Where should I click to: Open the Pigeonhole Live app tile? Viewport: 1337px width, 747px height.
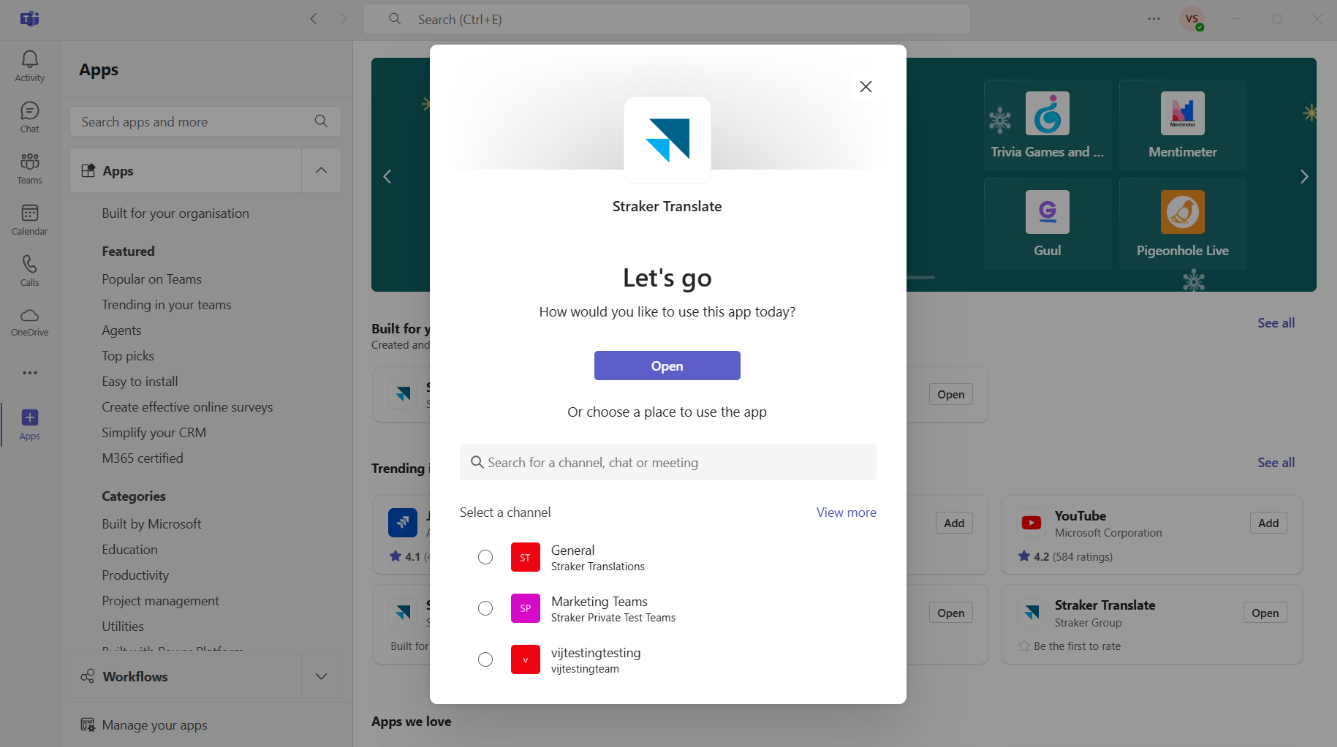(1183, 224)
